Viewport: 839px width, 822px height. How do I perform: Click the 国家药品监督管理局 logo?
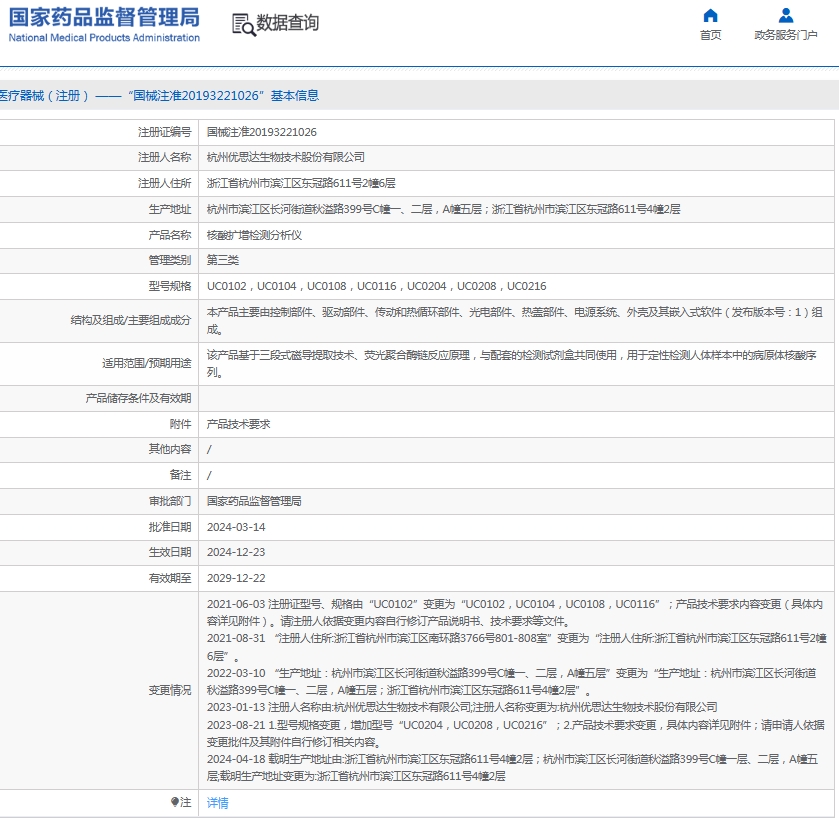[104, 25]
